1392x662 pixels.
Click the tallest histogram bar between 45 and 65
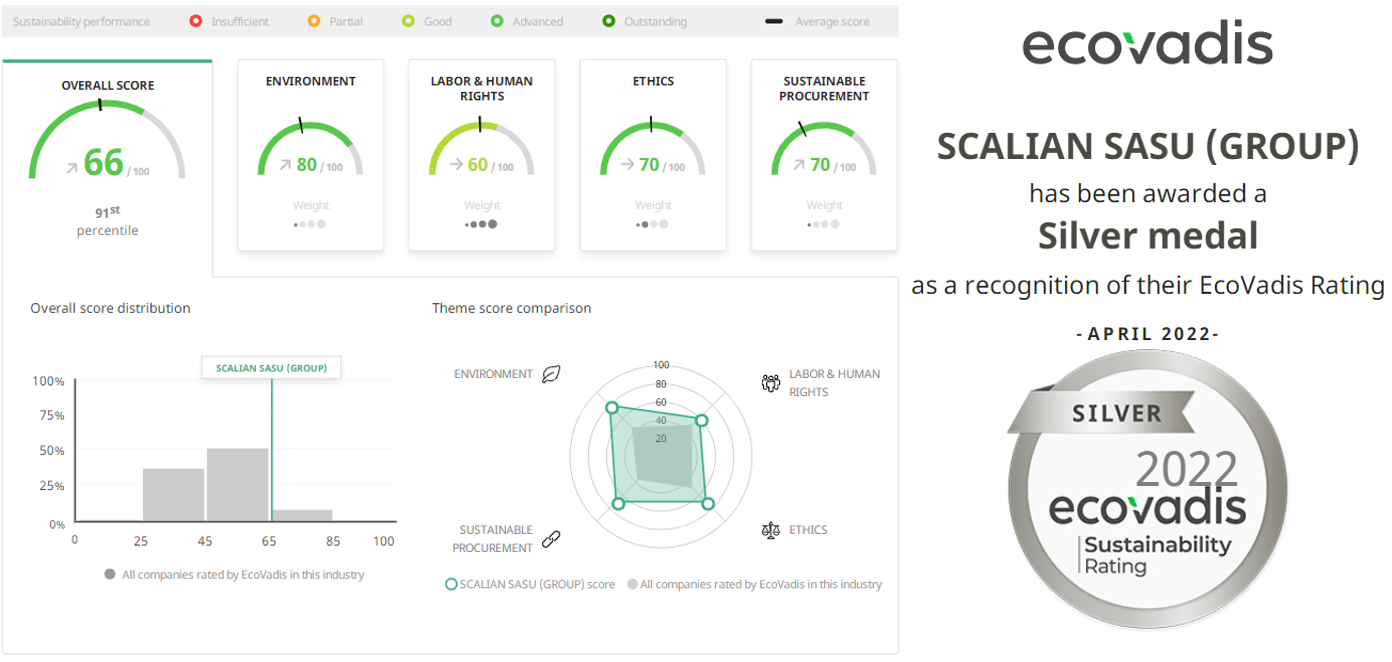click(238, 484)
